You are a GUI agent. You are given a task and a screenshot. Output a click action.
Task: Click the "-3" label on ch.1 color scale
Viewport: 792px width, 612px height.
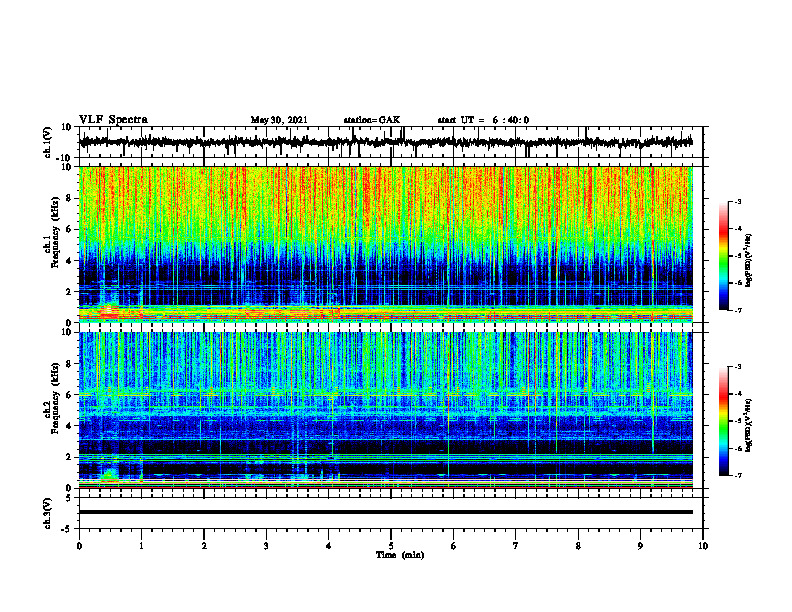(x=738, y=201)
